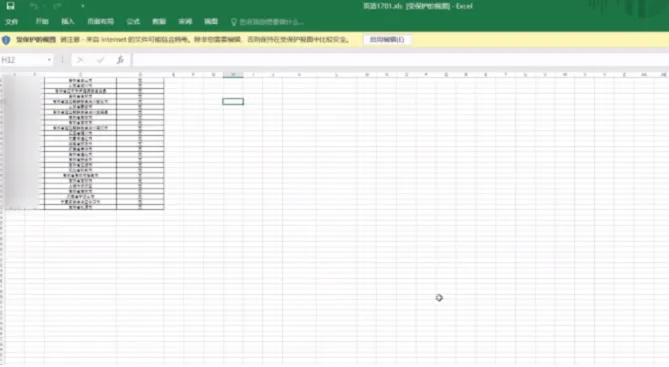The image size is (669, 367).
Task: Switch to the 插入 (Insert) ribbon tab
Action: tap(67, 21)
